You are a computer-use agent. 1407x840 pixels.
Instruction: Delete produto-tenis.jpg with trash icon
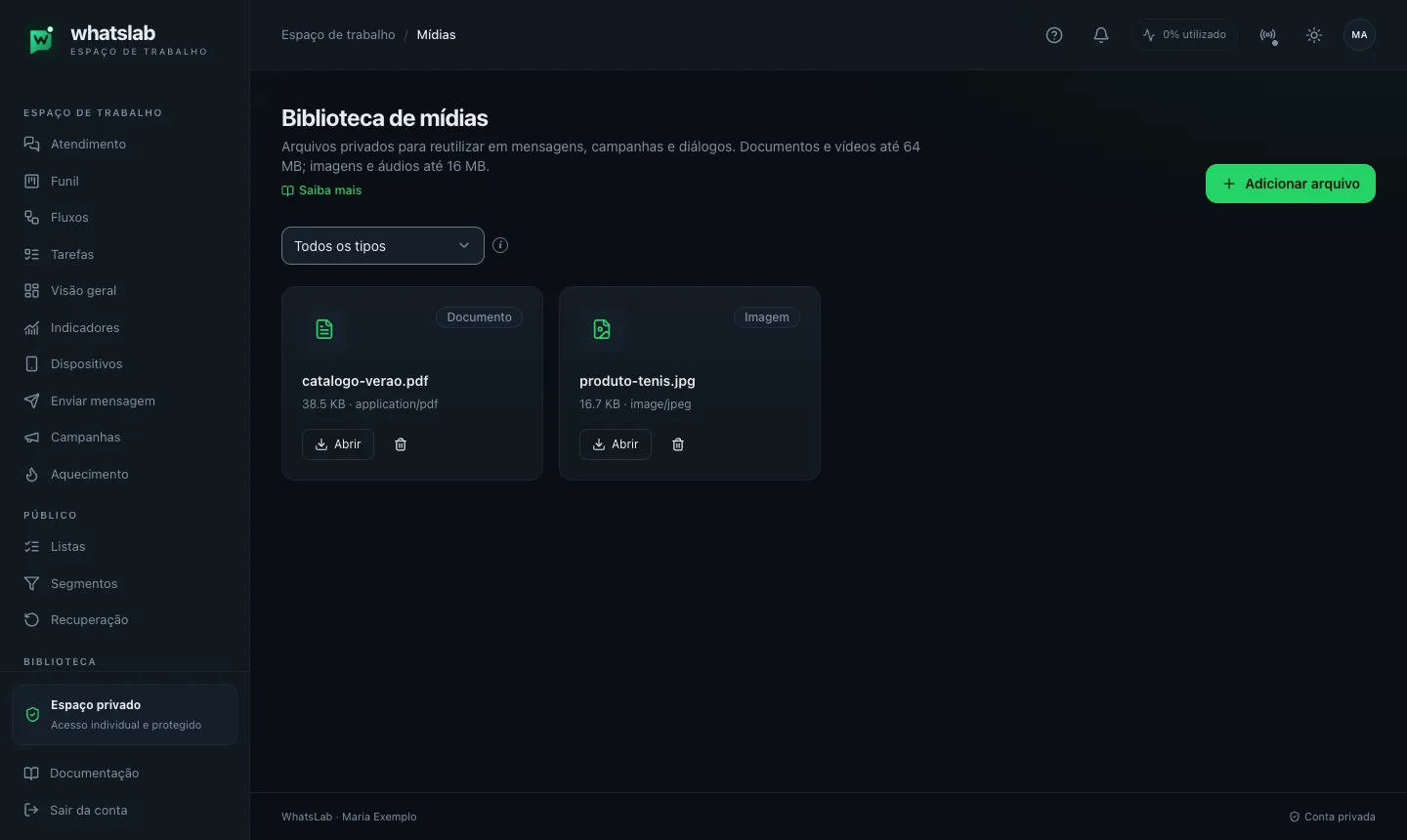678,444
